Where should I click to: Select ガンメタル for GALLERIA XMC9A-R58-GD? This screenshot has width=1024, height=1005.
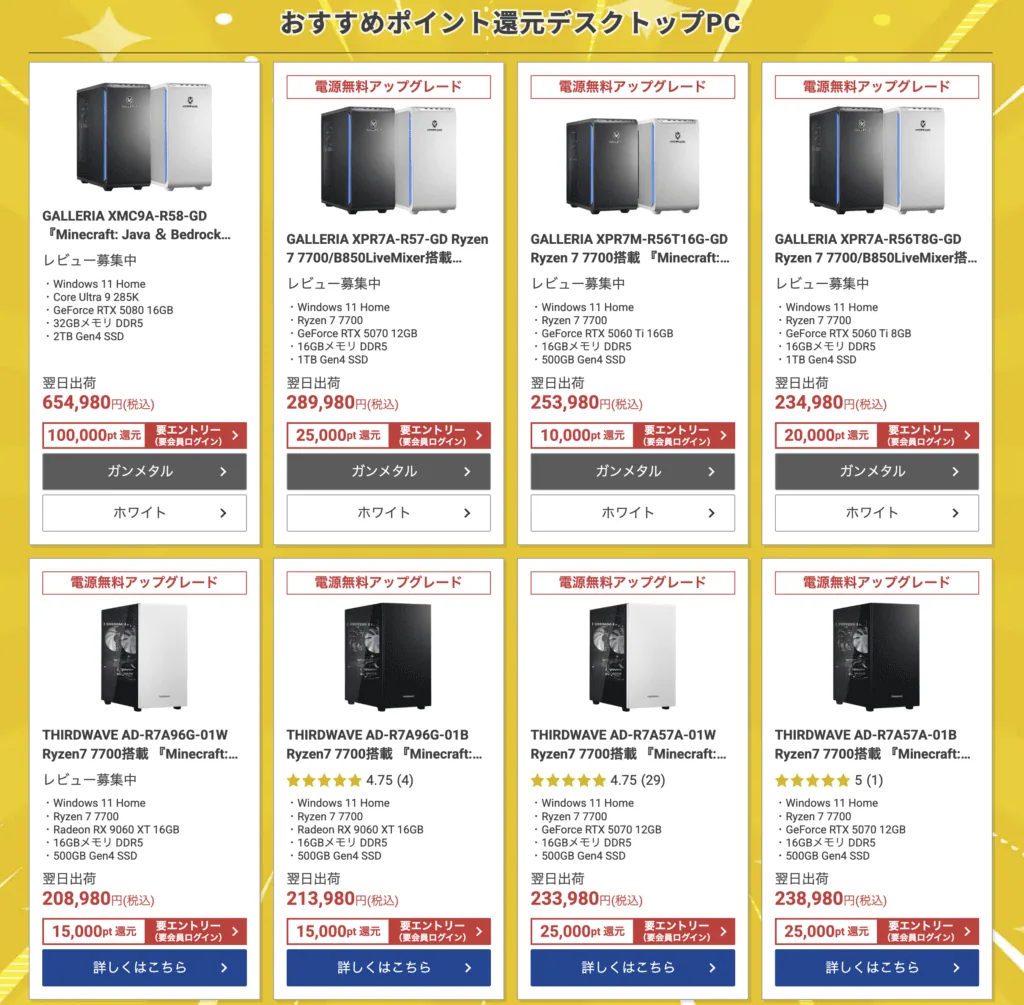point(144,471)
